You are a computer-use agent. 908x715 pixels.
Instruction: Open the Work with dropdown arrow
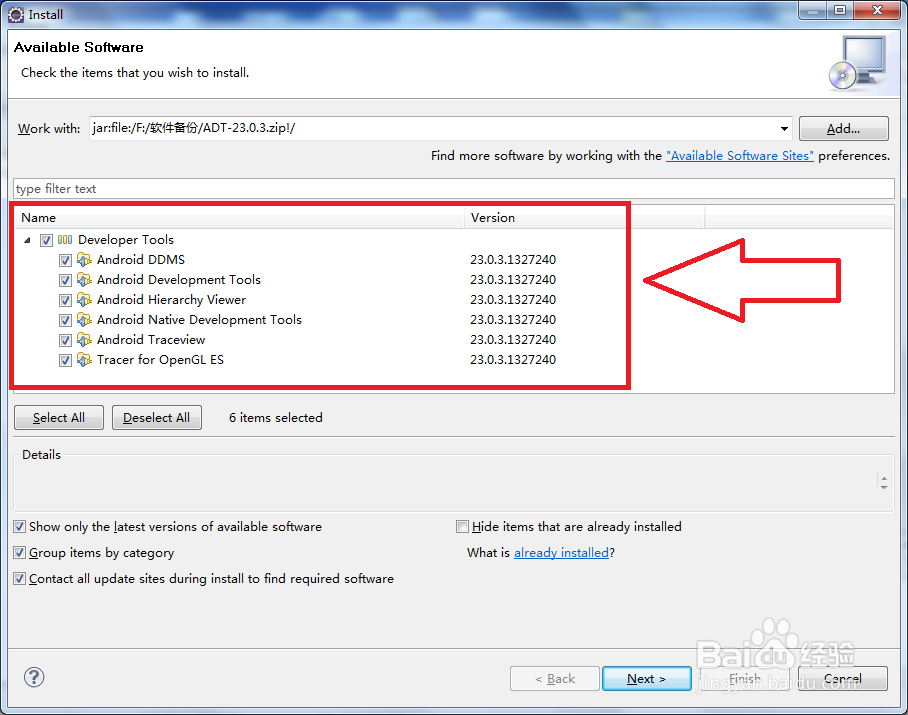784,129
